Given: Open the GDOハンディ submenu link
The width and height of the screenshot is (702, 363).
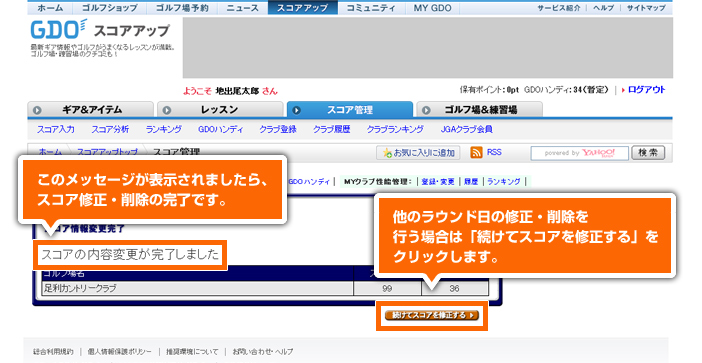Looking at the screenshot, I should click(x=220, y=129).
